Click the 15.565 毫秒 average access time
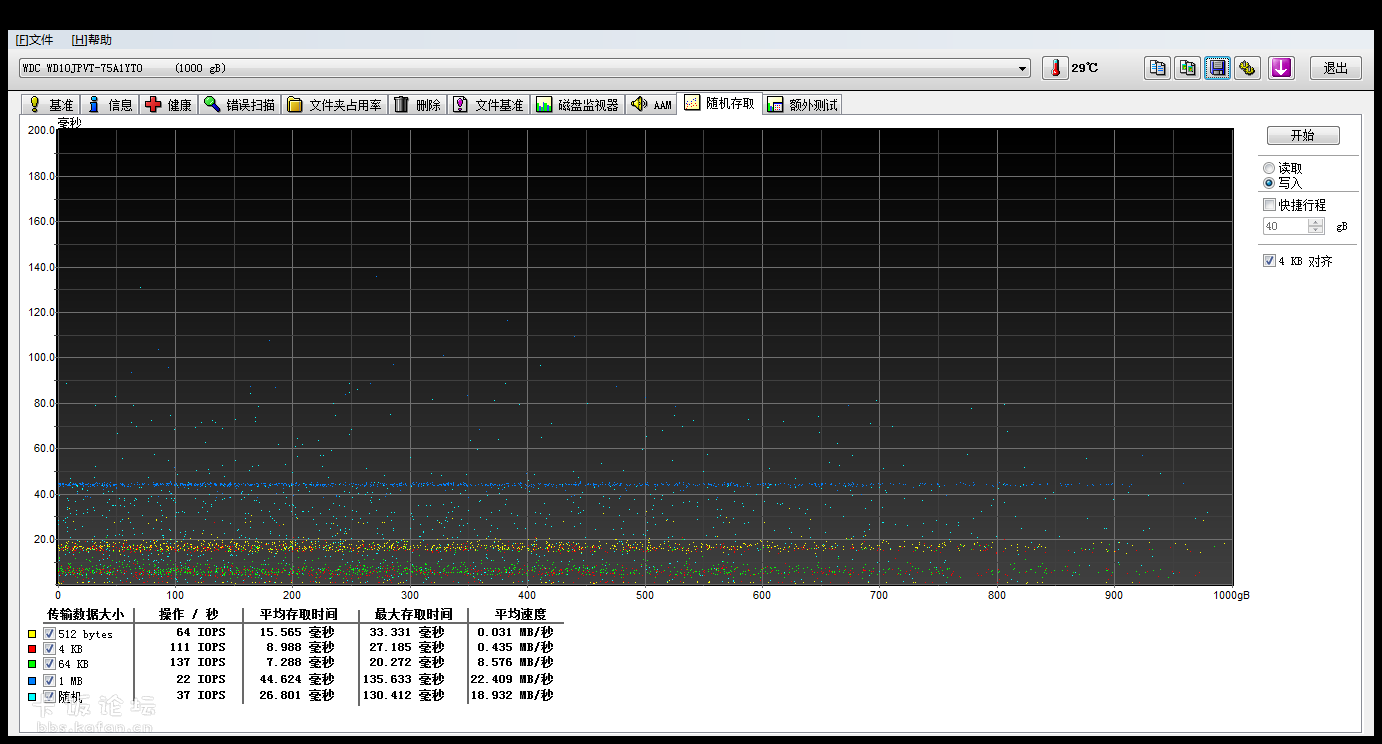The image size is (1382, 744). pos(297,632)
